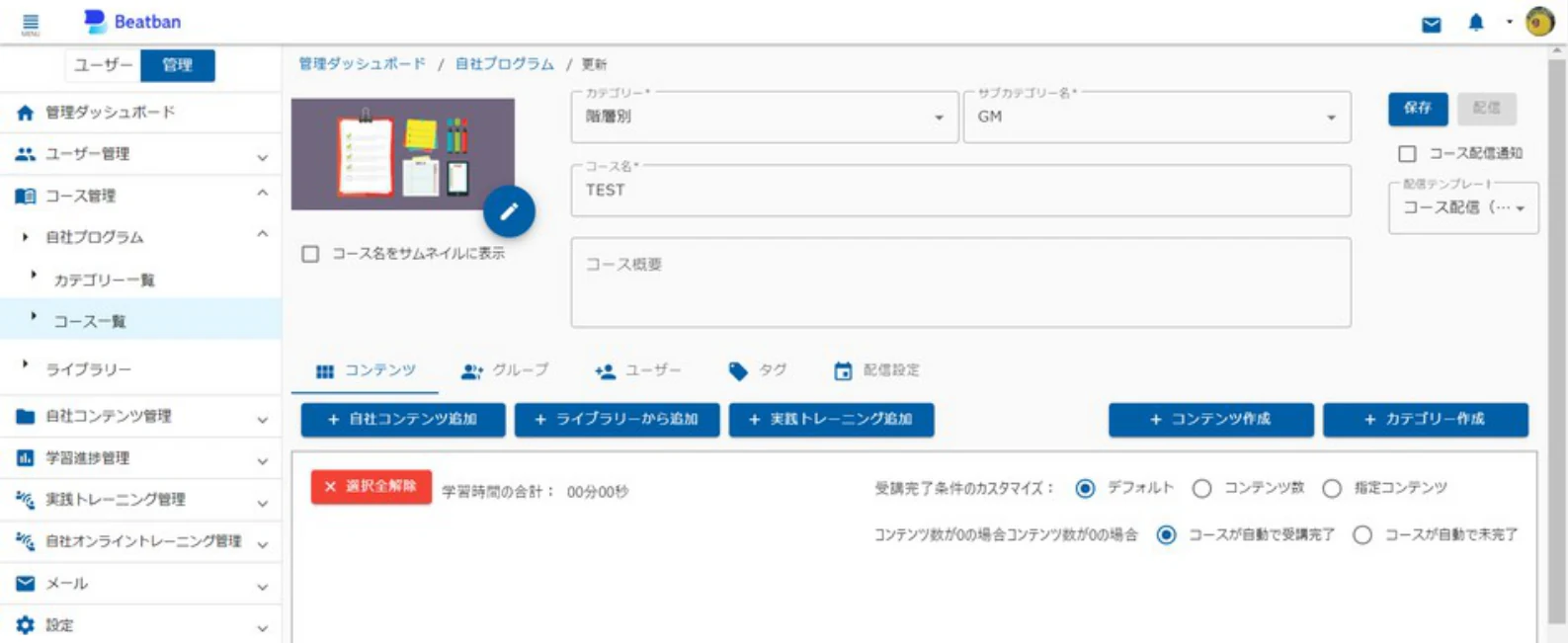Click the people icon beside ユーザー管理

(26, 154)
